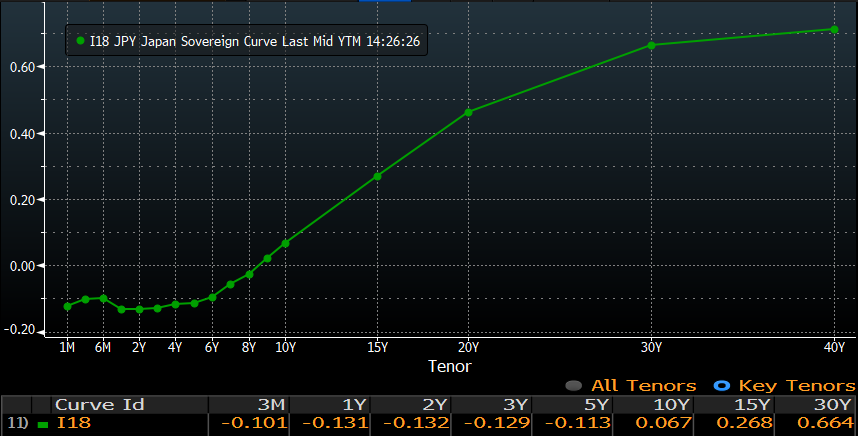Click the 4Y data point on the curve
This screenshot has height=436, width=858.
176,304
